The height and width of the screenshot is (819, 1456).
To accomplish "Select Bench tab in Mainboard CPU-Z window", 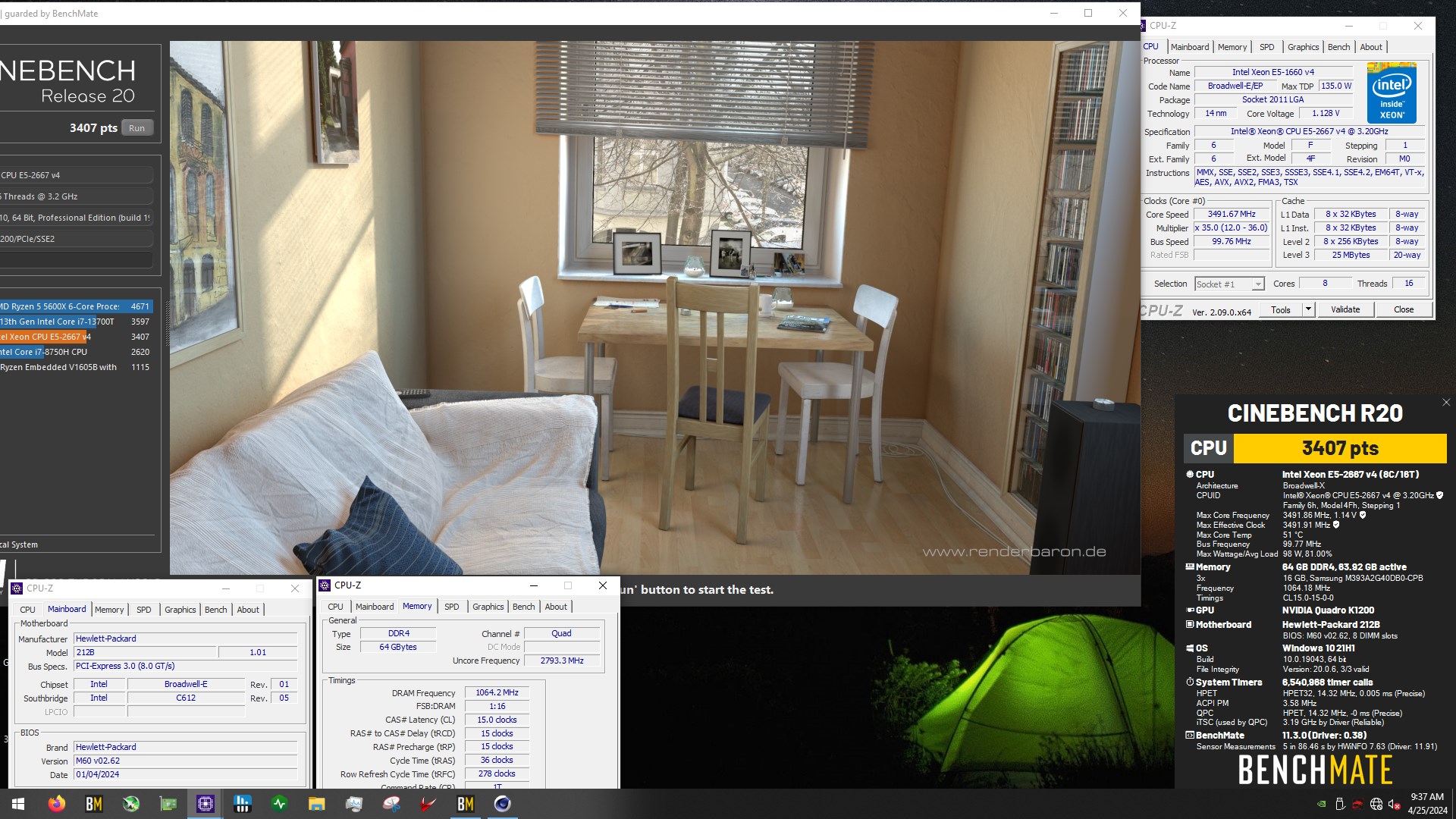I will pyautogui.click(x=216, y=610).
